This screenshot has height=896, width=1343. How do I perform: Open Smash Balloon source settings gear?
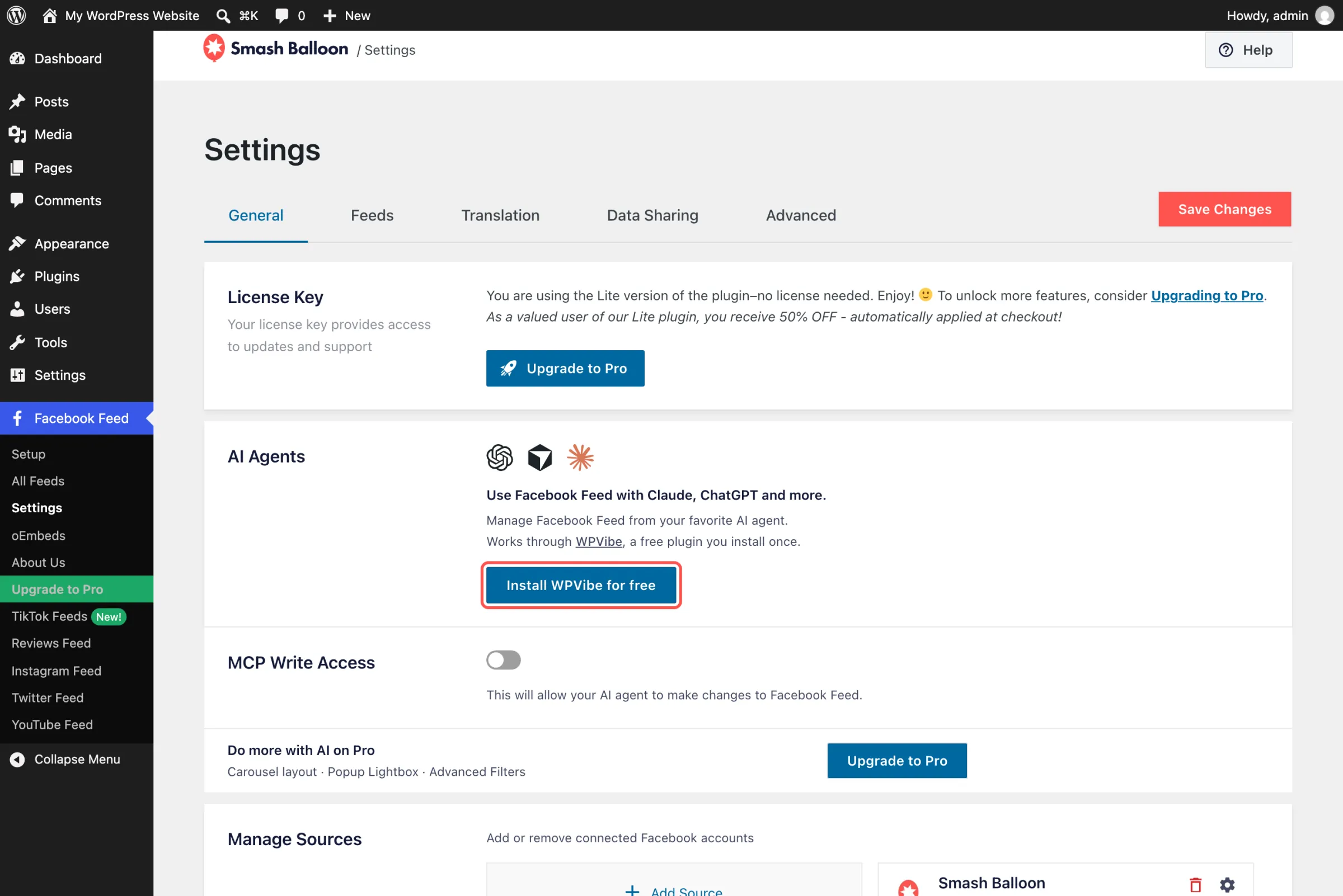(x=1228, y=885)
